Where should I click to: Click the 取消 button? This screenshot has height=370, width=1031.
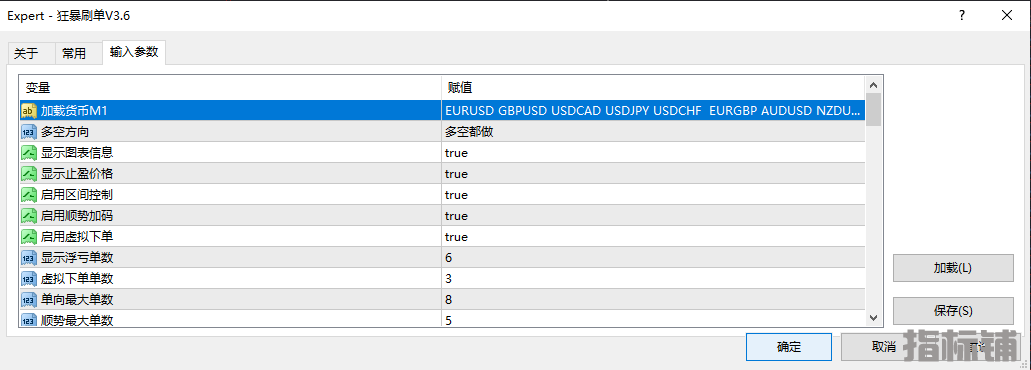pyautogui.click(x=883, y=347)
